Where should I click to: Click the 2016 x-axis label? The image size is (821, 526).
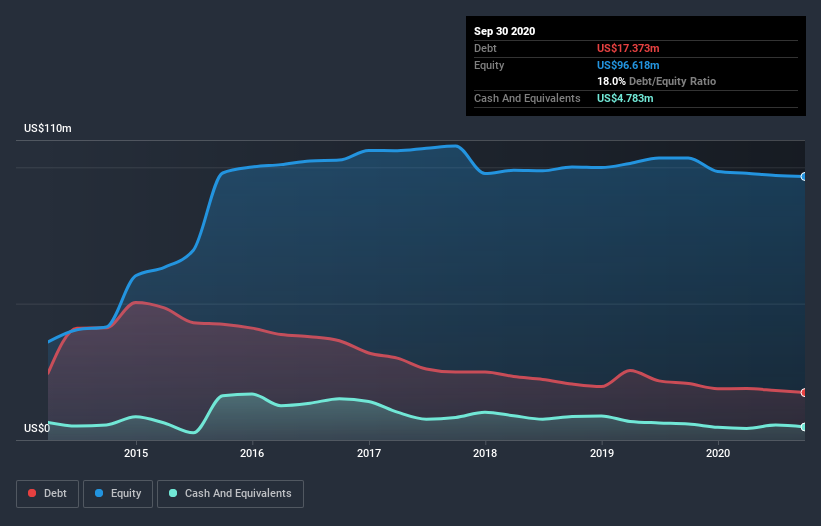[252, 453]
